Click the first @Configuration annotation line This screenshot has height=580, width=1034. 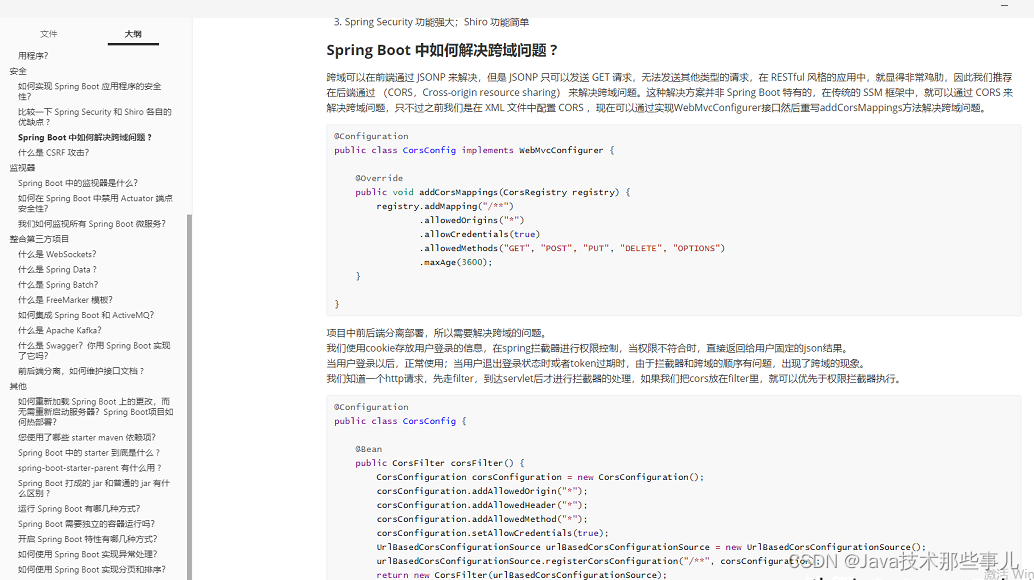(x=371, y=136)
